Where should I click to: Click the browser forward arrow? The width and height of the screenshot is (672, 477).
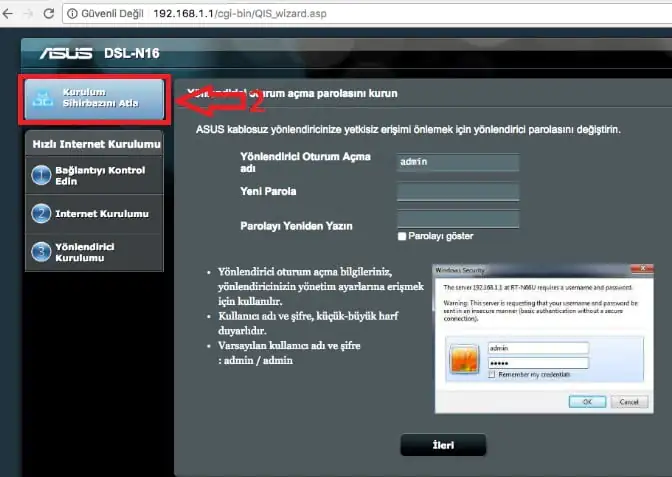coord(28,14)
